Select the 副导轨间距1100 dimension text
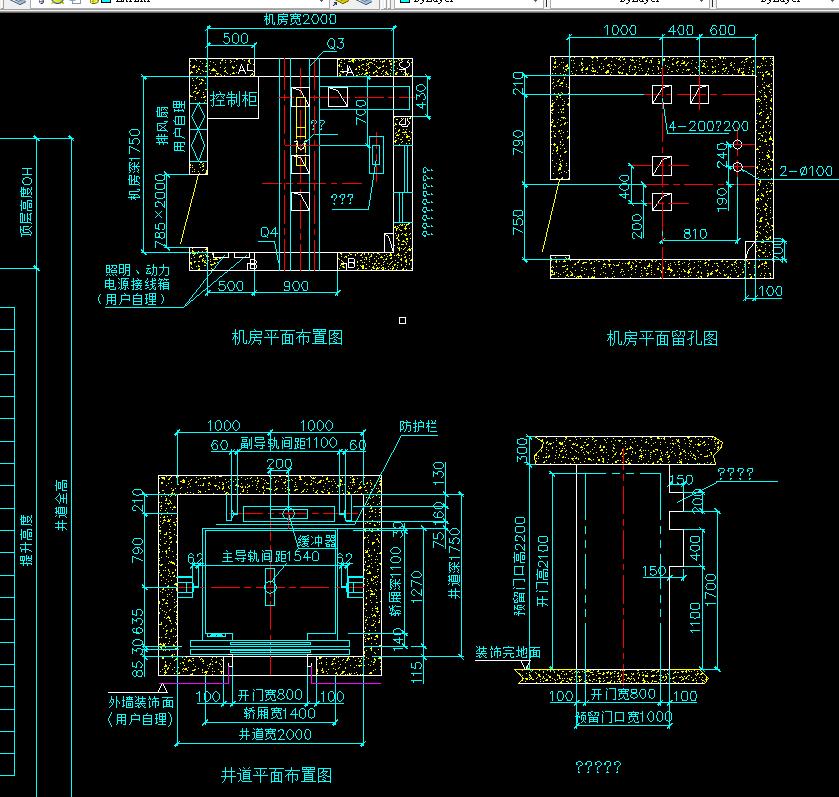839x797 pixels. [289, 442]
